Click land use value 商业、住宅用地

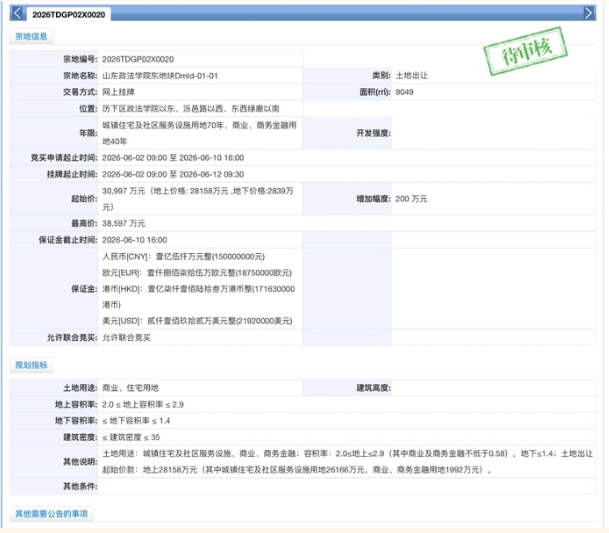pos(130,388)
